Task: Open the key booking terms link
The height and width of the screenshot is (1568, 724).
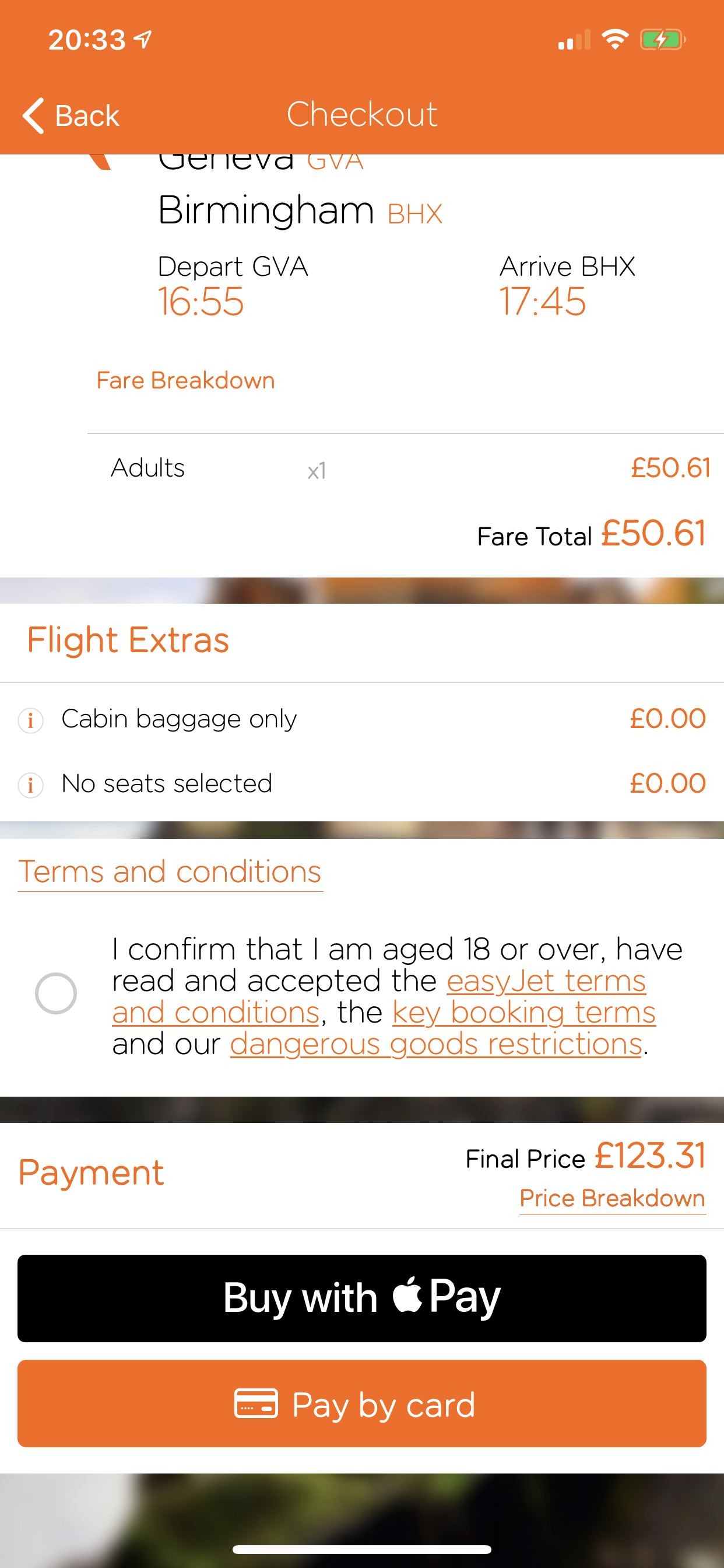Action: coord(524,1012)
